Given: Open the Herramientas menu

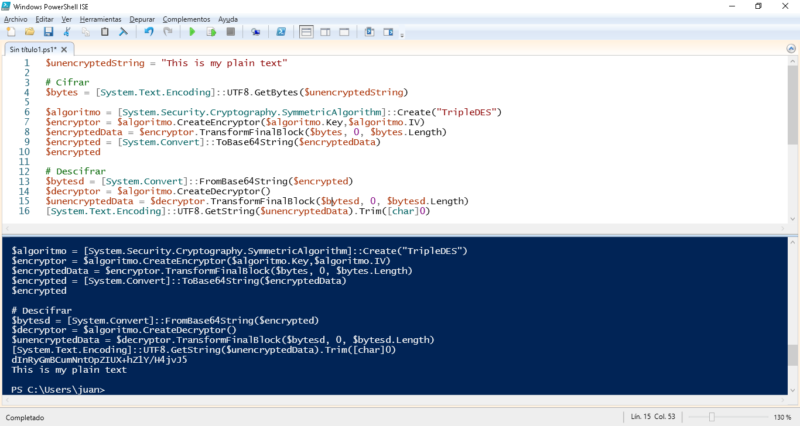Looking at the screenshot, I should pos(101,19).
